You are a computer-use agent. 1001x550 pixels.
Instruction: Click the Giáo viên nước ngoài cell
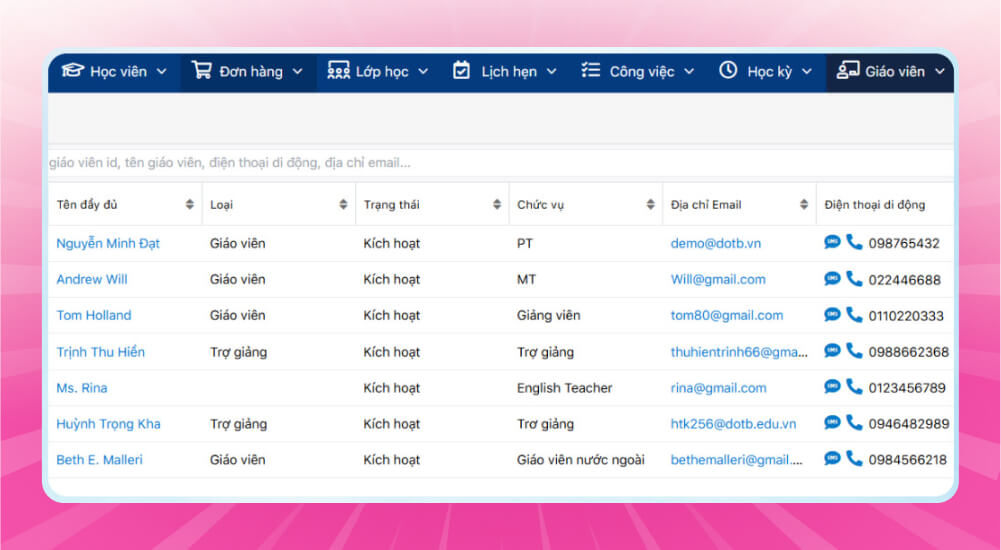pyautogui.click(x=581, y=459)
